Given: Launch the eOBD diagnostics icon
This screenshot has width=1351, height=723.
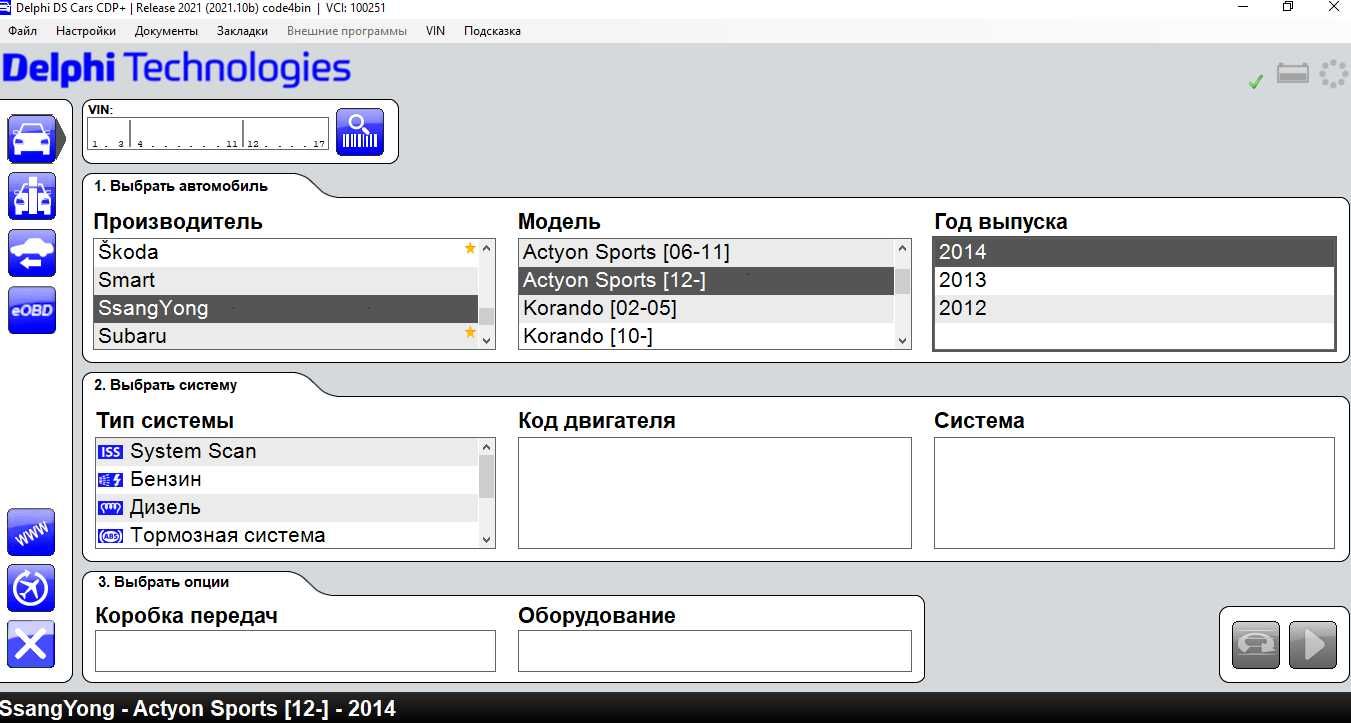Looking at the screenshot, I should coord(31,310).
